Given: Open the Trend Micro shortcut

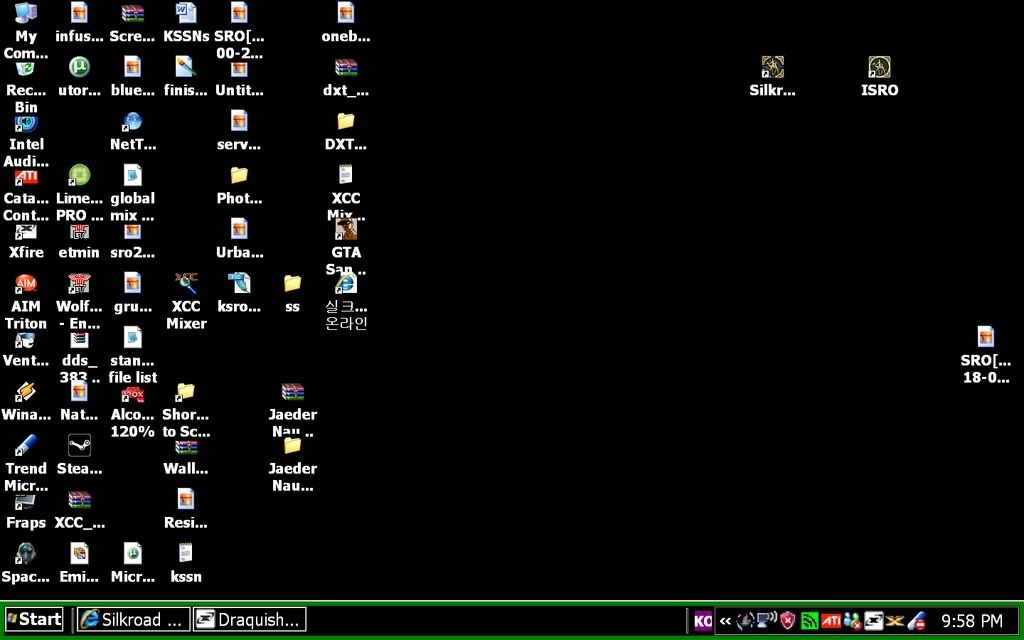Looking at the screenshot, I should click(x=26, y=446).
